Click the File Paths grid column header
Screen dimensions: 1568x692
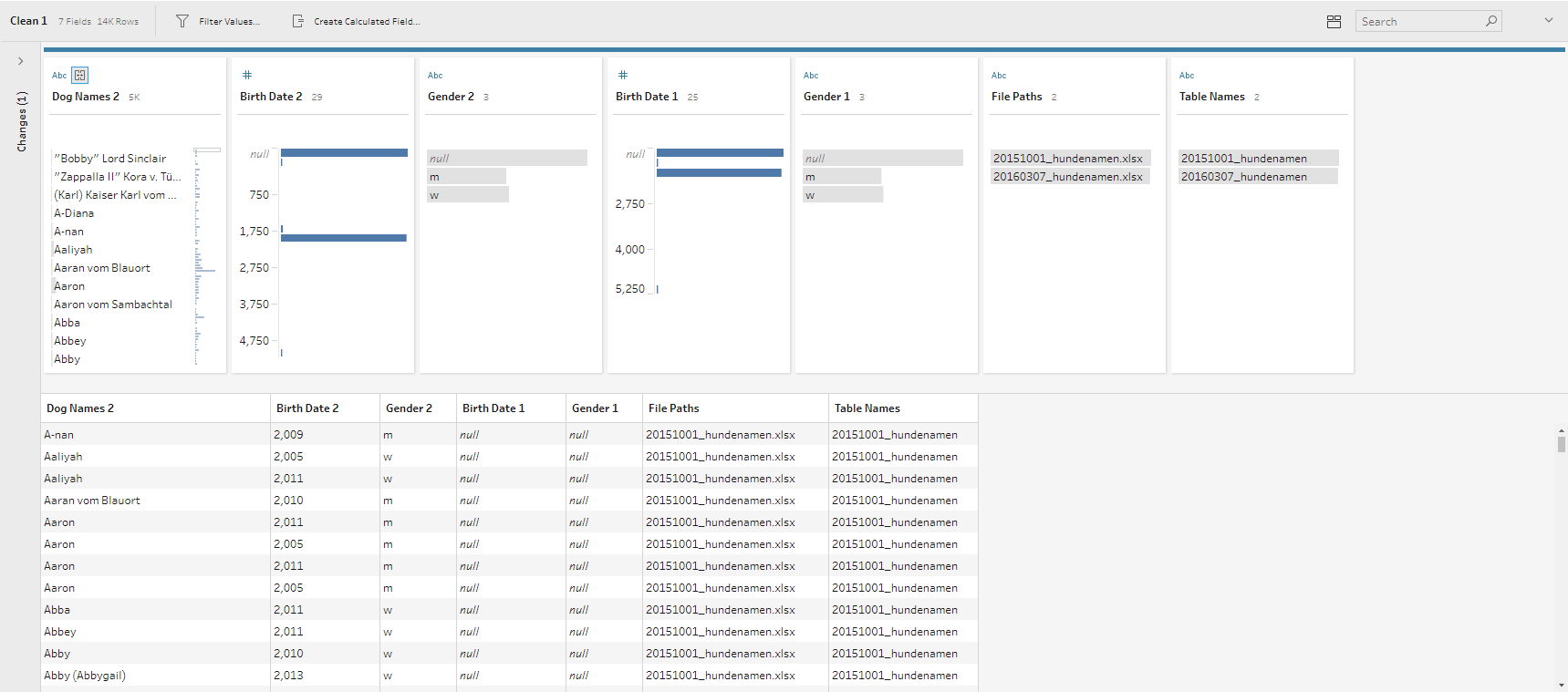tap(735, 408)
